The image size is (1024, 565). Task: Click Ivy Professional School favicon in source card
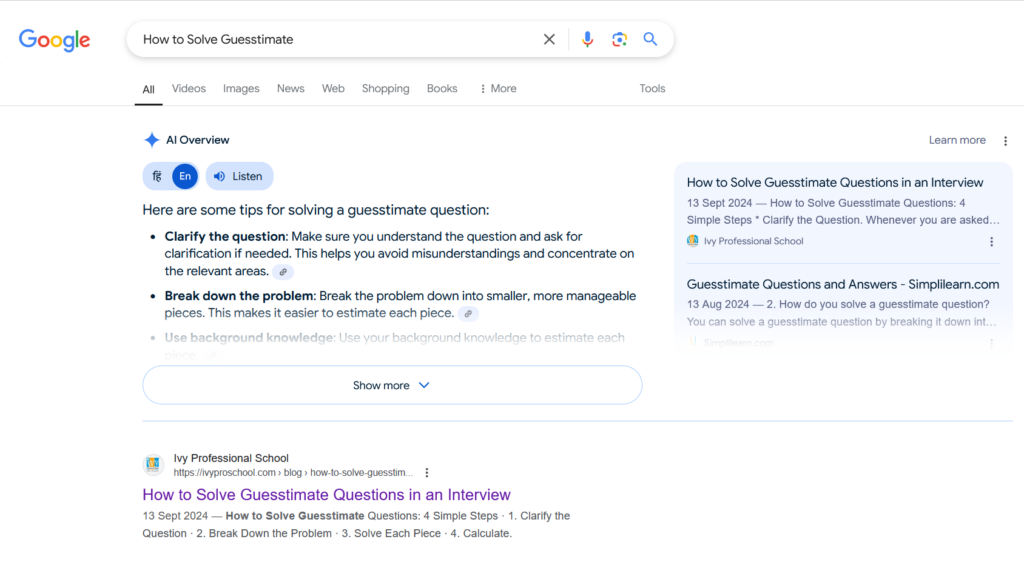point(692,241)
